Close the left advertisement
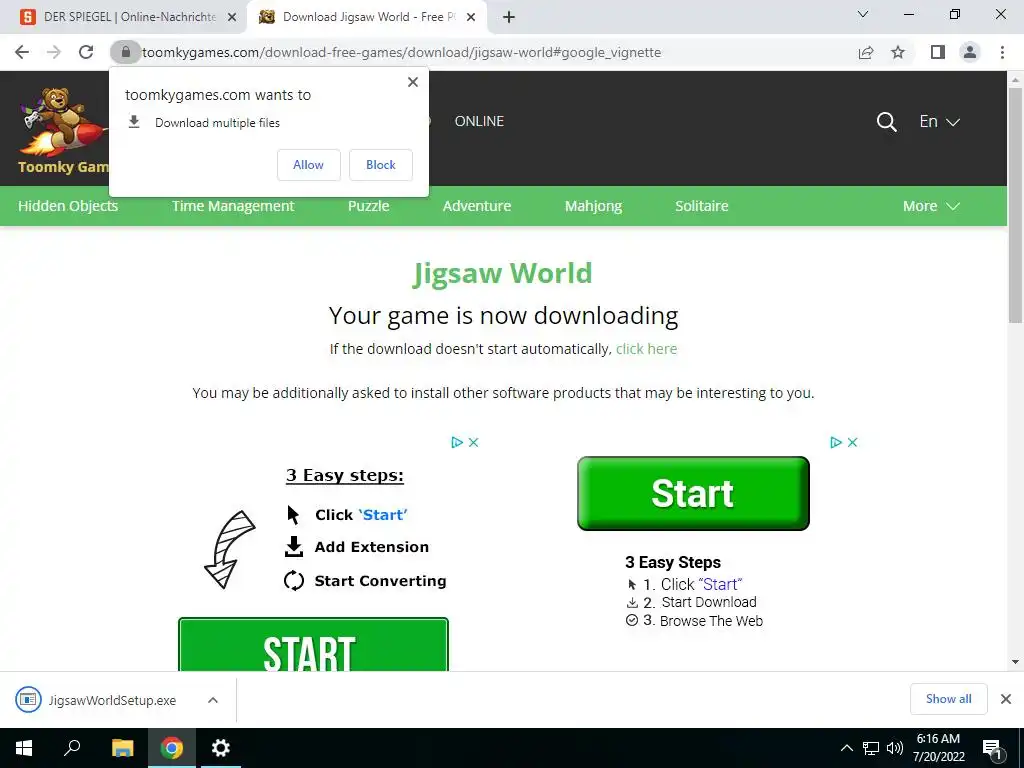Screen dimensions: 1024x768 [x=473, y=442]
